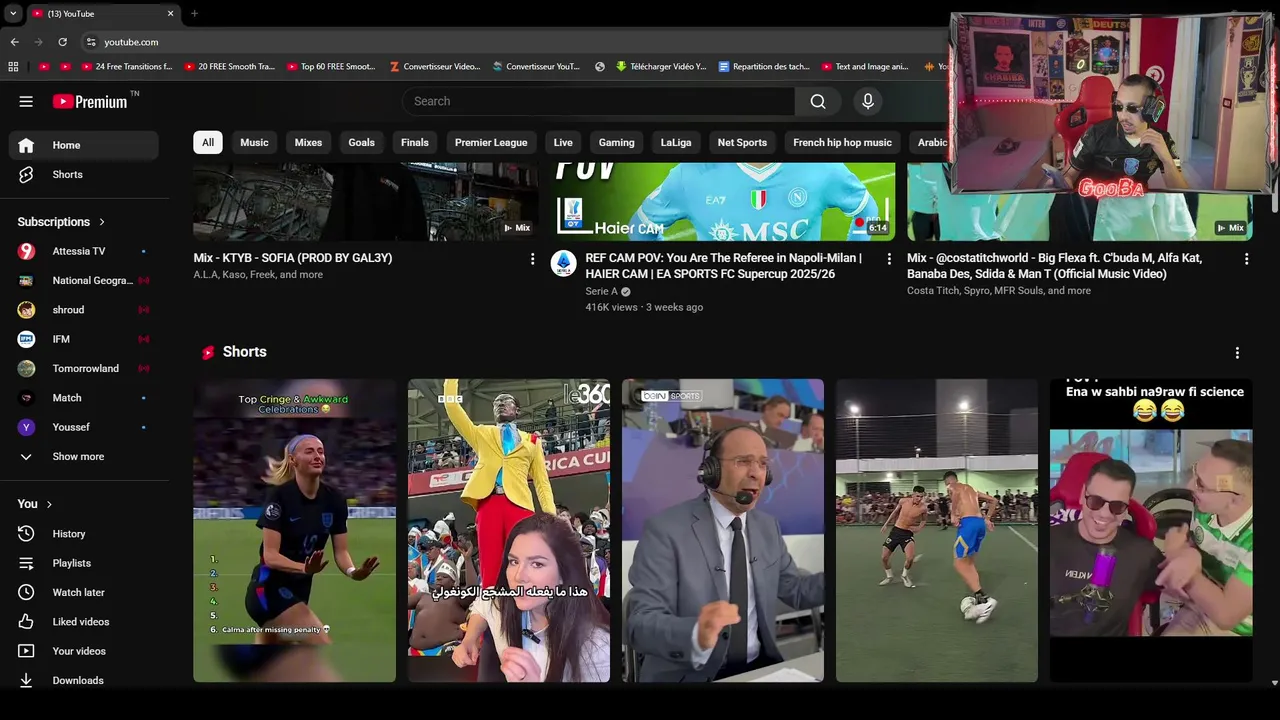
Task: Open Shorts from the sidebar
Action: (83, 174)
